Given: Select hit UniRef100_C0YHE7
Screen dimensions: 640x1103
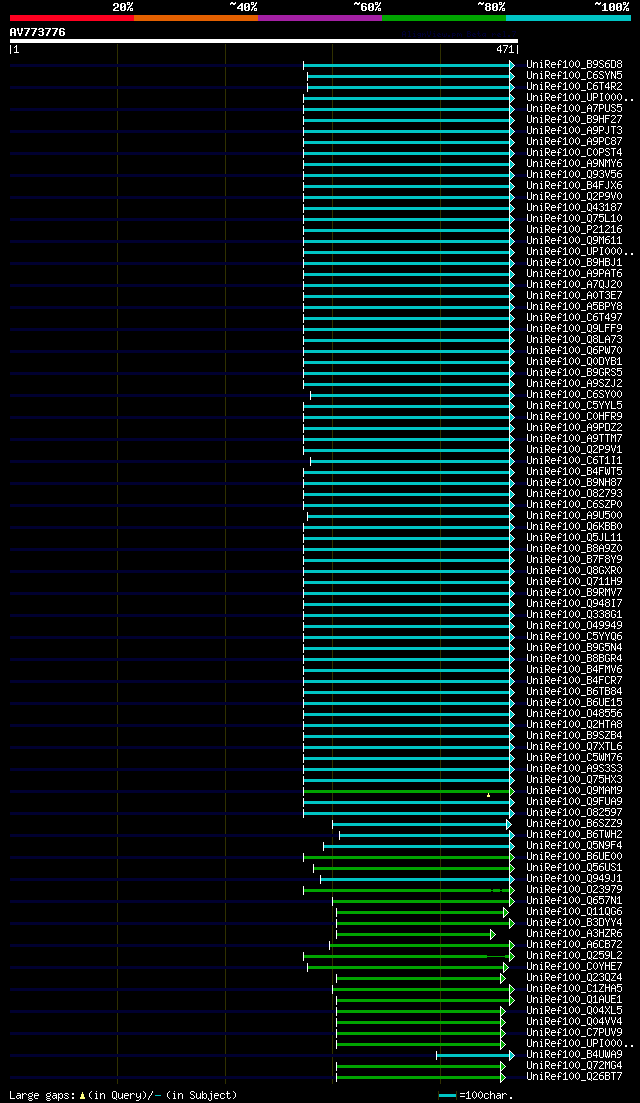Looking at the screenshot, I should pos(574,967).
